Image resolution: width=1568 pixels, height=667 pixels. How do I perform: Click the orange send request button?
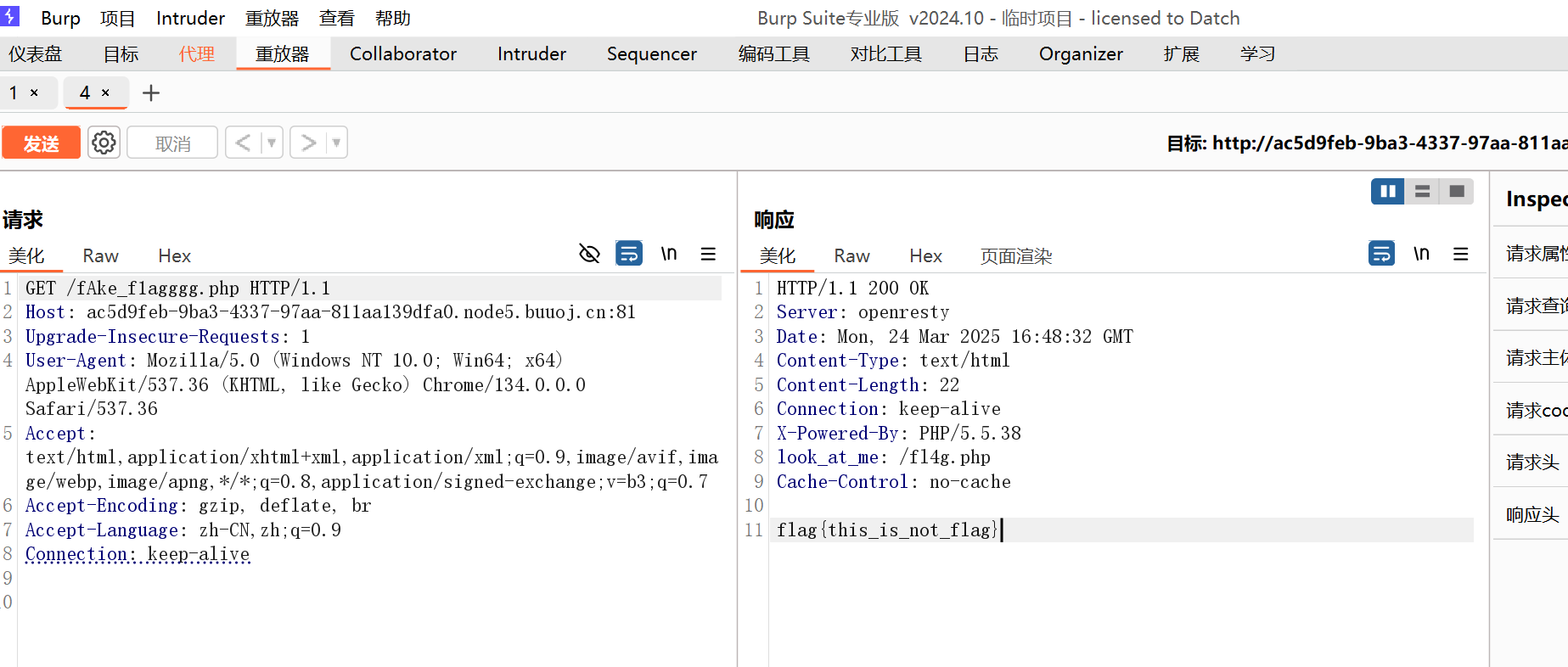pyautogui.click(x=42, y=143)
